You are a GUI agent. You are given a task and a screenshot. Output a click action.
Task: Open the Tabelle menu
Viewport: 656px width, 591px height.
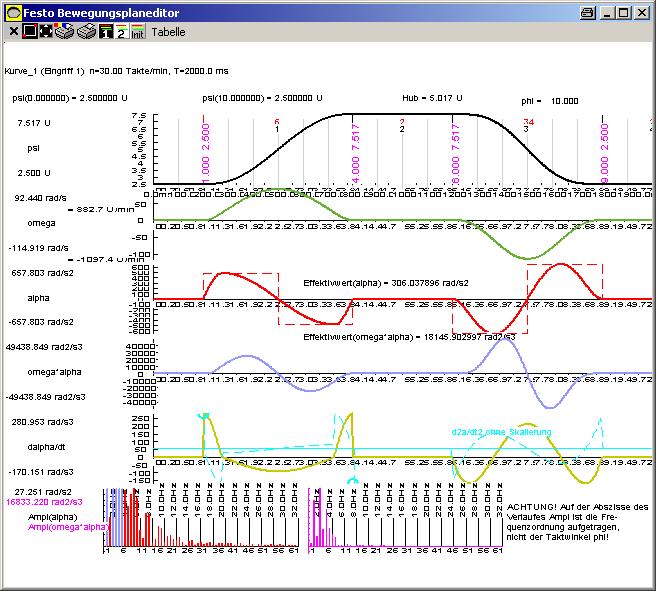(x=168, y=32)
